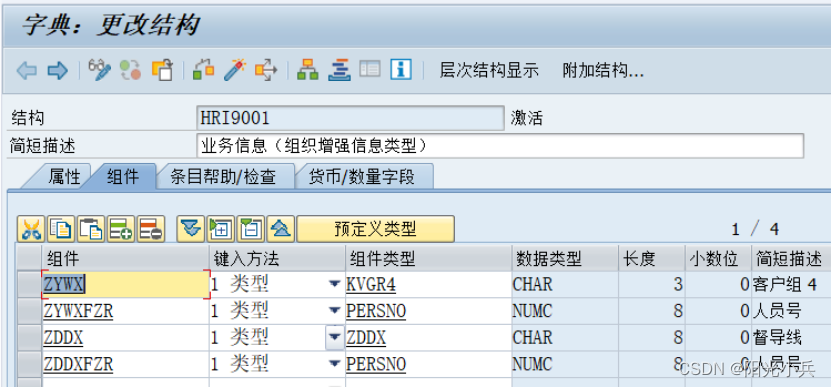This screenshot has height=387, width=831.
Task: Click the ZYWXFZR component link
Action: coord(78,311)
